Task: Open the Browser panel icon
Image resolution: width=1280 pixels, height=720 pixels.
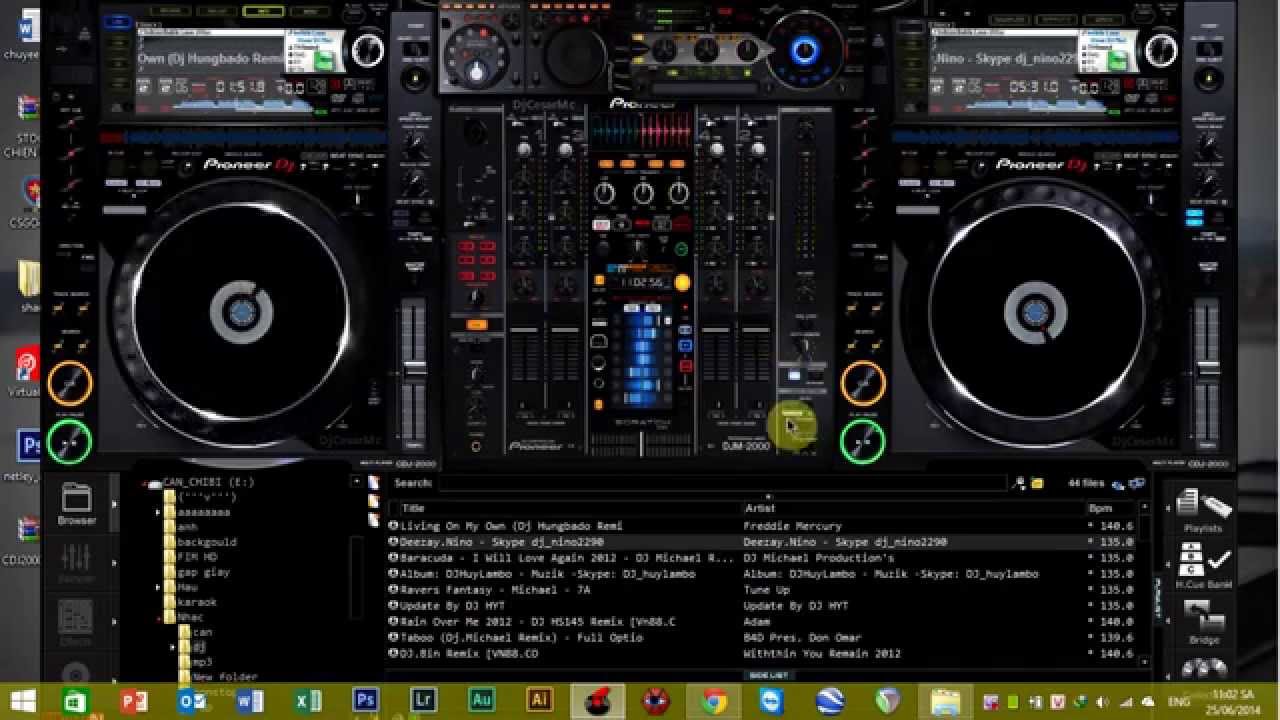Action: pos(76,504)
